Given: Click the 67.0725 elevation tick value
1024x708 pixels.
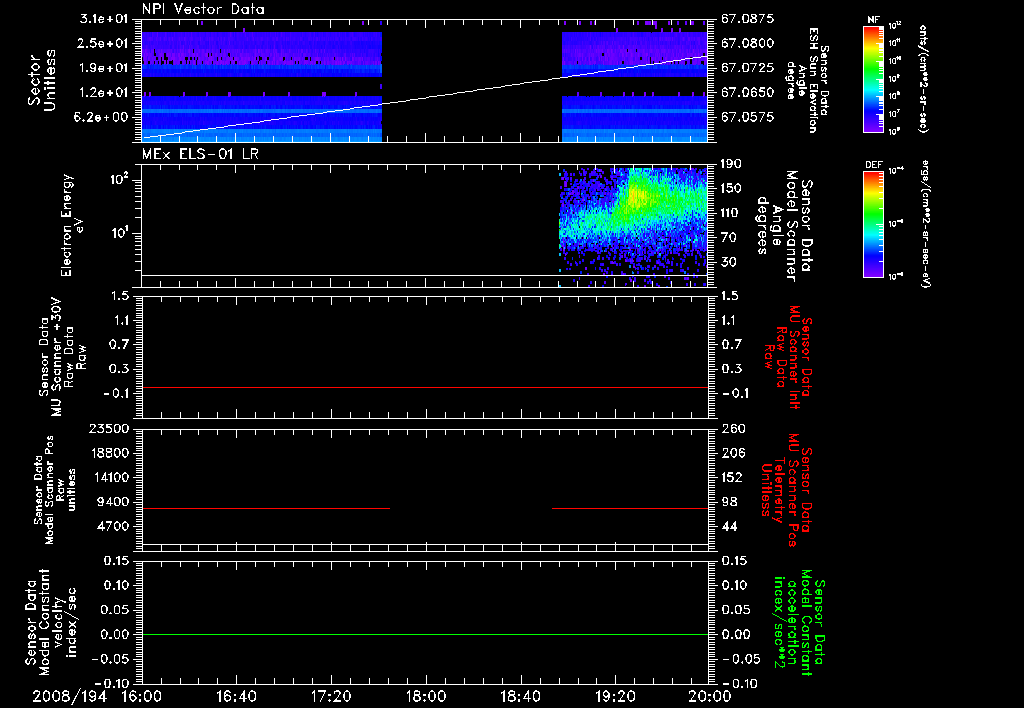Looking at the screenshot, I should tap(748, 68).
